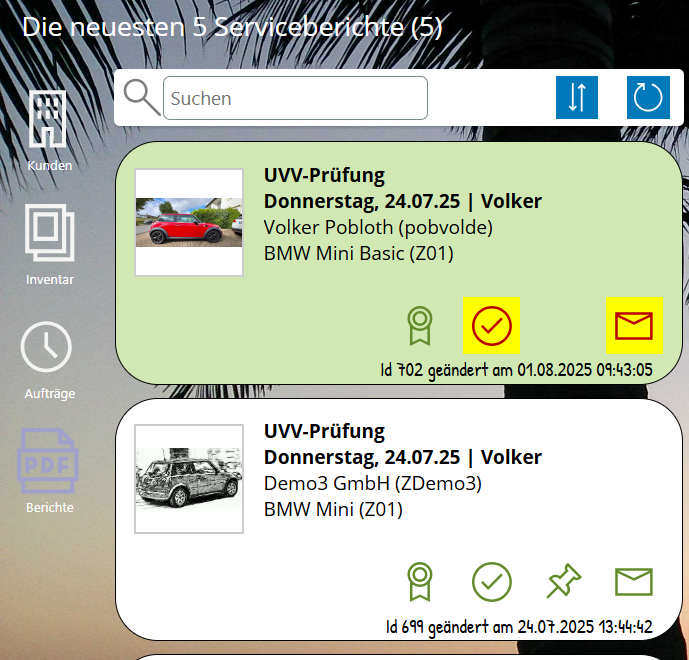Click the envelope mail icon on report 699
Viewport: 689px width, 660px height.
[634, 582]
